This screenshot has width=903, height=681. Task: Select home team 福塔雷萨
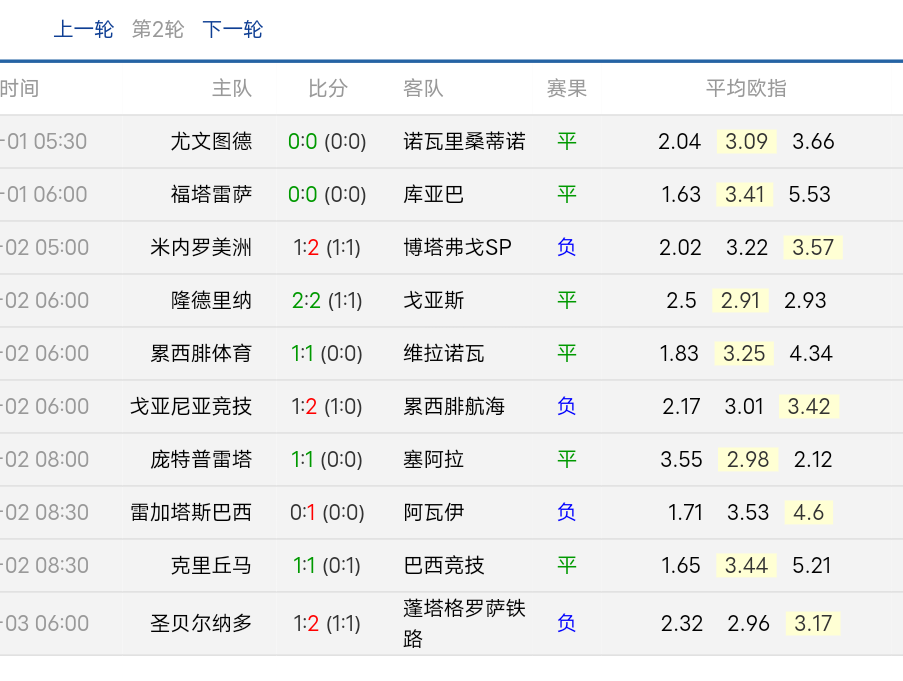coord(211,194)
